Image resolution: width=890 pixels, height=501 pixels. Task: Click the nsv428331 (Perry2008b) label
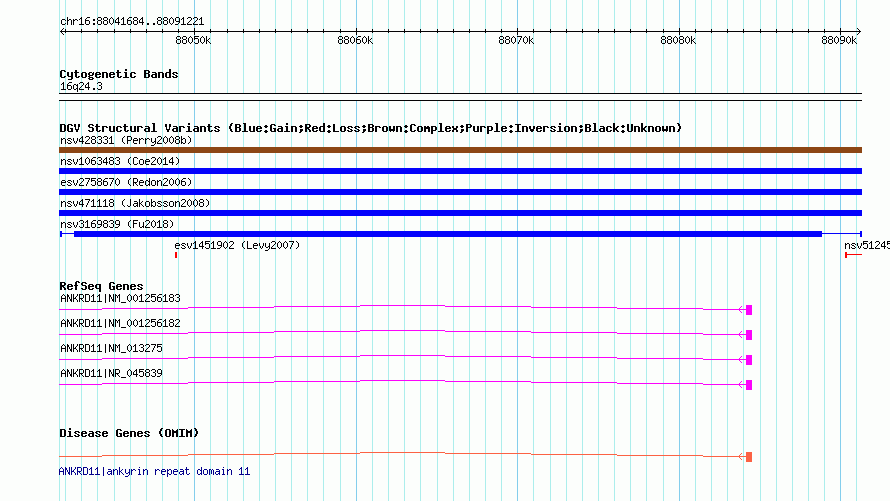coord(126,140)
